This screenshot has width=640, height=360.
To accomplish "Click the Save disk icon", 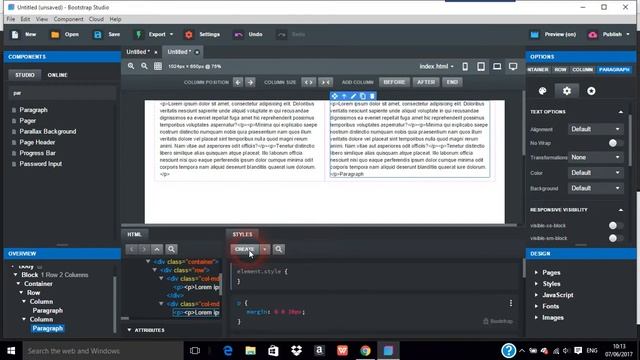I will coord(98,35).
